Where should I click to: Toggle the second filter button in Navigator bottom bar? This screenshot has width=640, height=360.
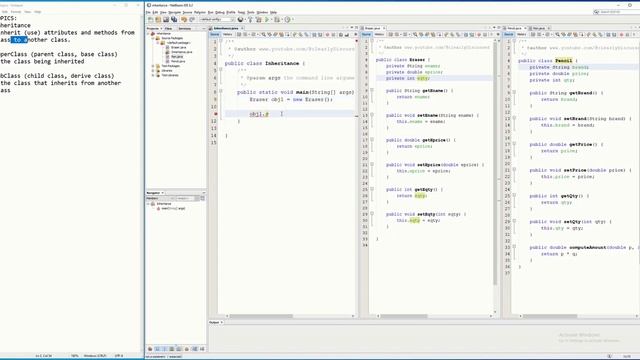coord(157,349)
